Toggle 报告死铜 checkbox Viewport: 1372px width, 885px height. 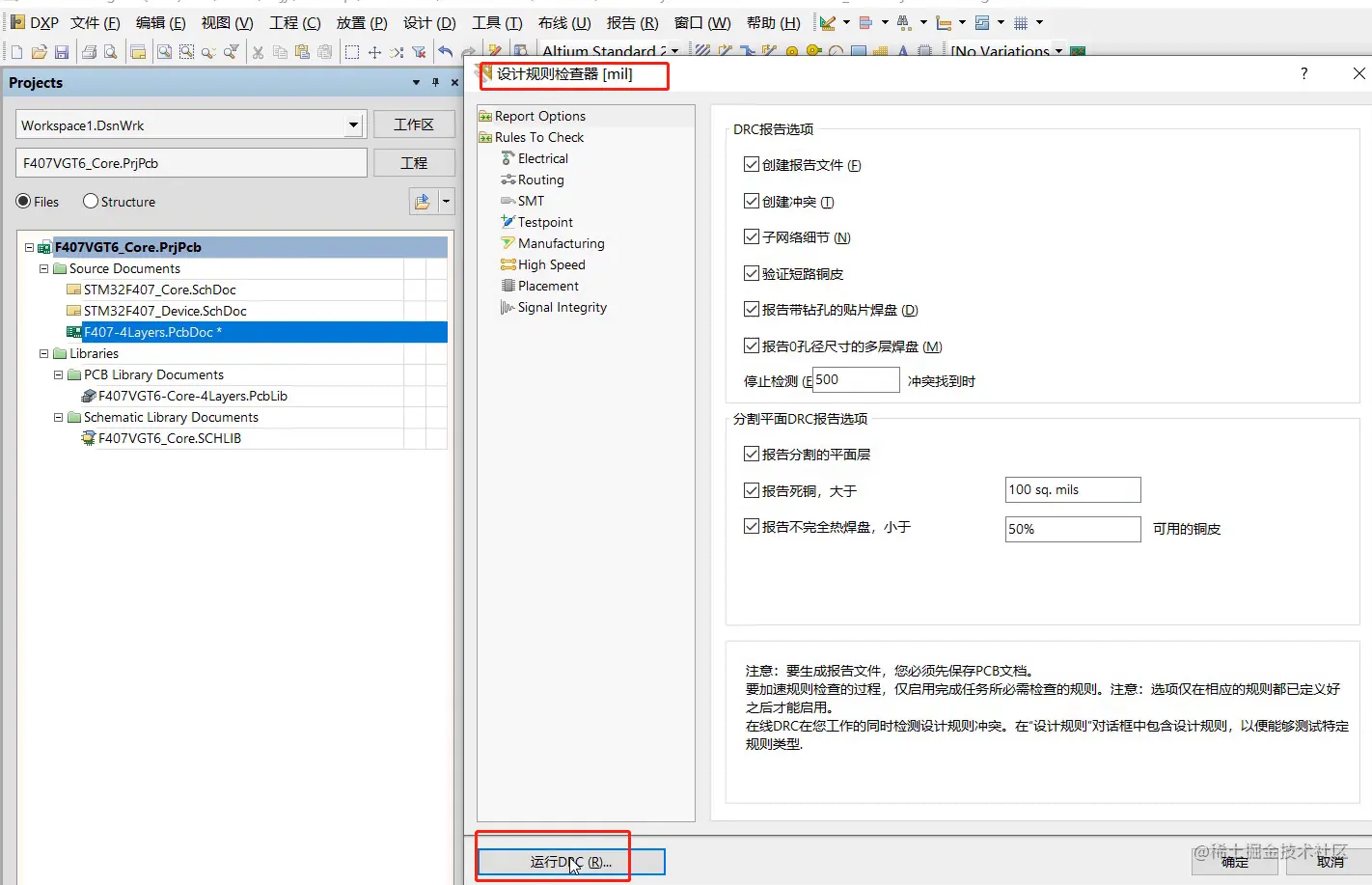tap(751, 490)
